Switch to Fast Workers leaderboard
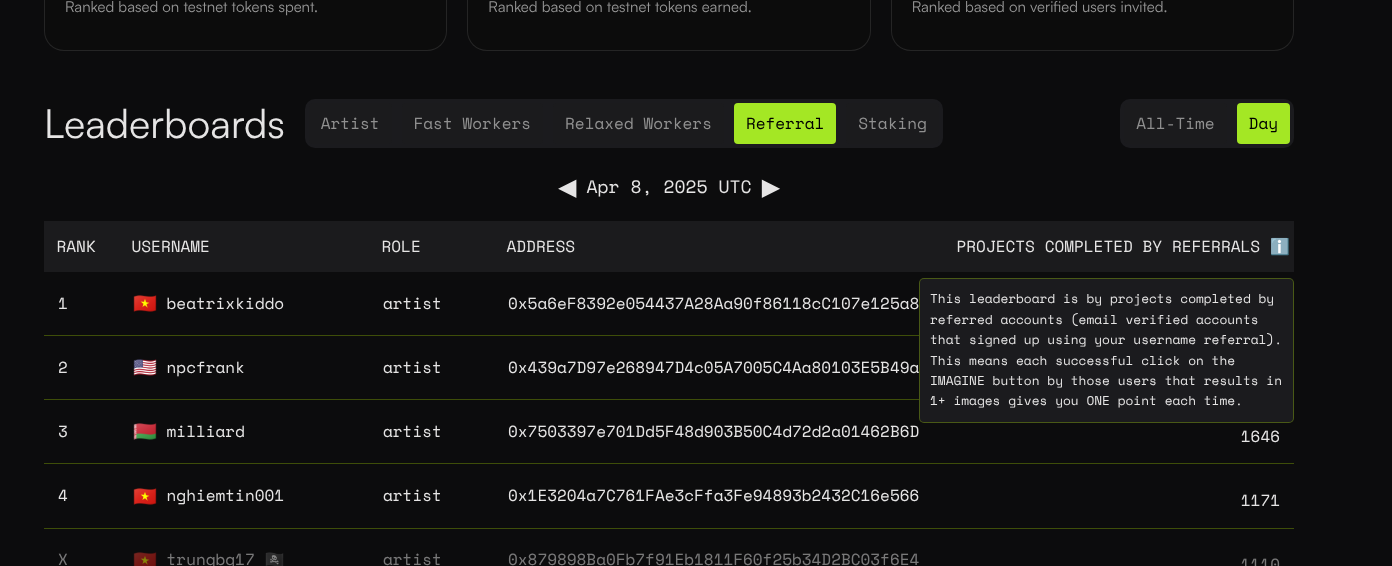 pyautogui.click(x=472, y=124)
